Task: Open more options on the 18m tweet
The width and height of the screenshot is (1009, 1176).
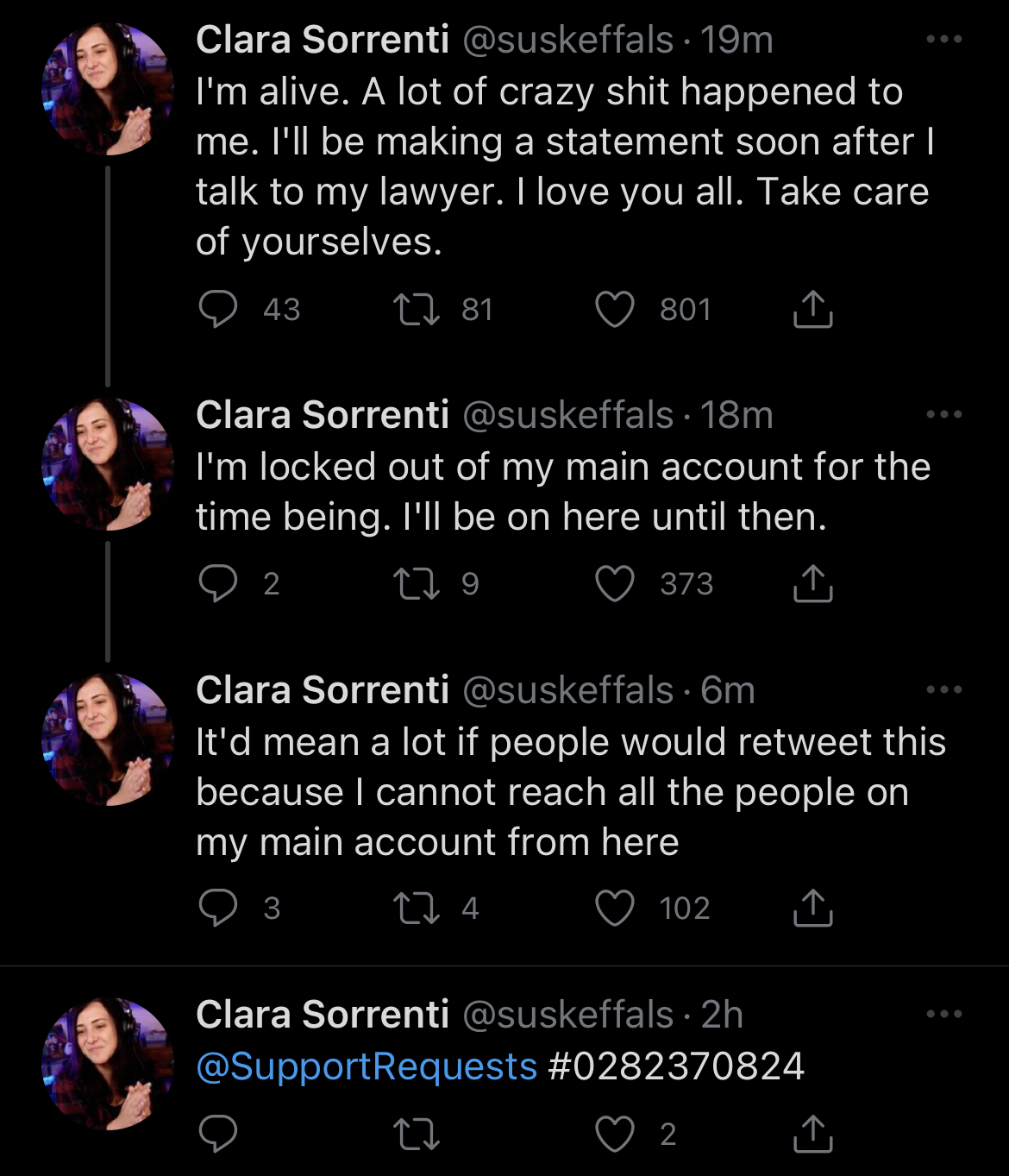Action: click(944, 414)
